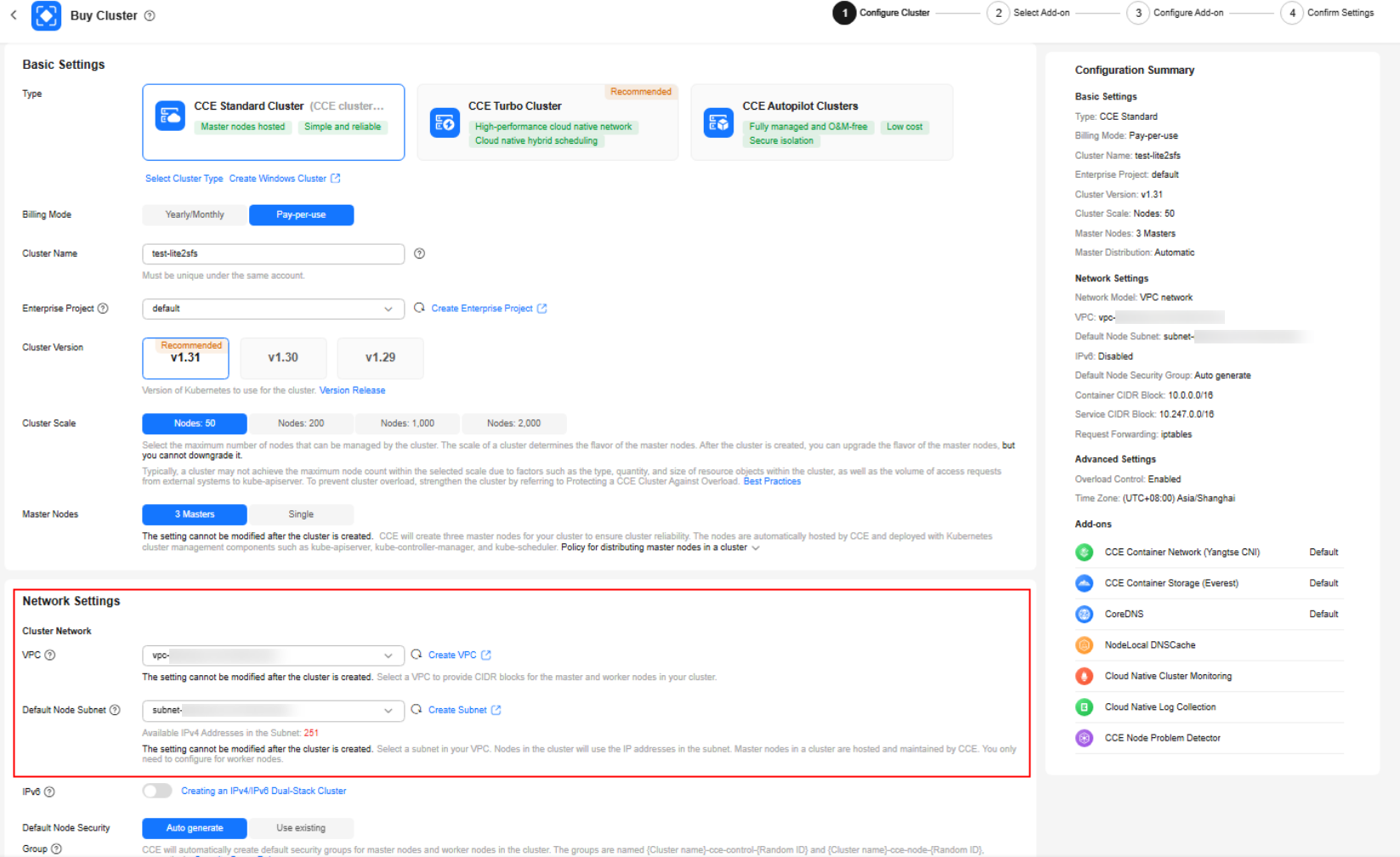Go to step 2 Select Add-on
This screenshot has width=1400, height=857.
point(1029,13)
